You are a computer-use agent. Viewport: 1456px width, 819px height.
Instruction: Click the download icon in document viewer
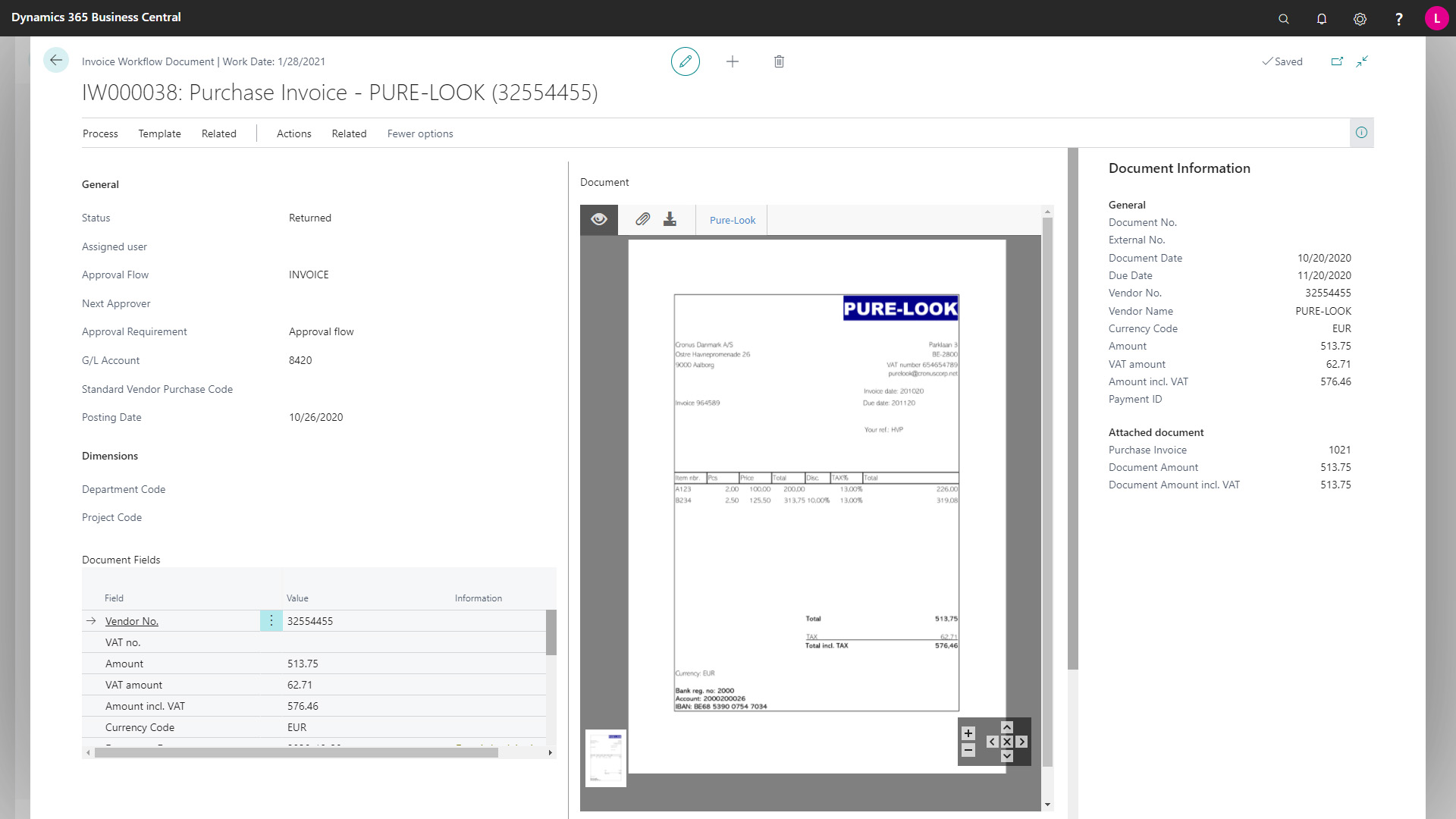click(670, 219)
